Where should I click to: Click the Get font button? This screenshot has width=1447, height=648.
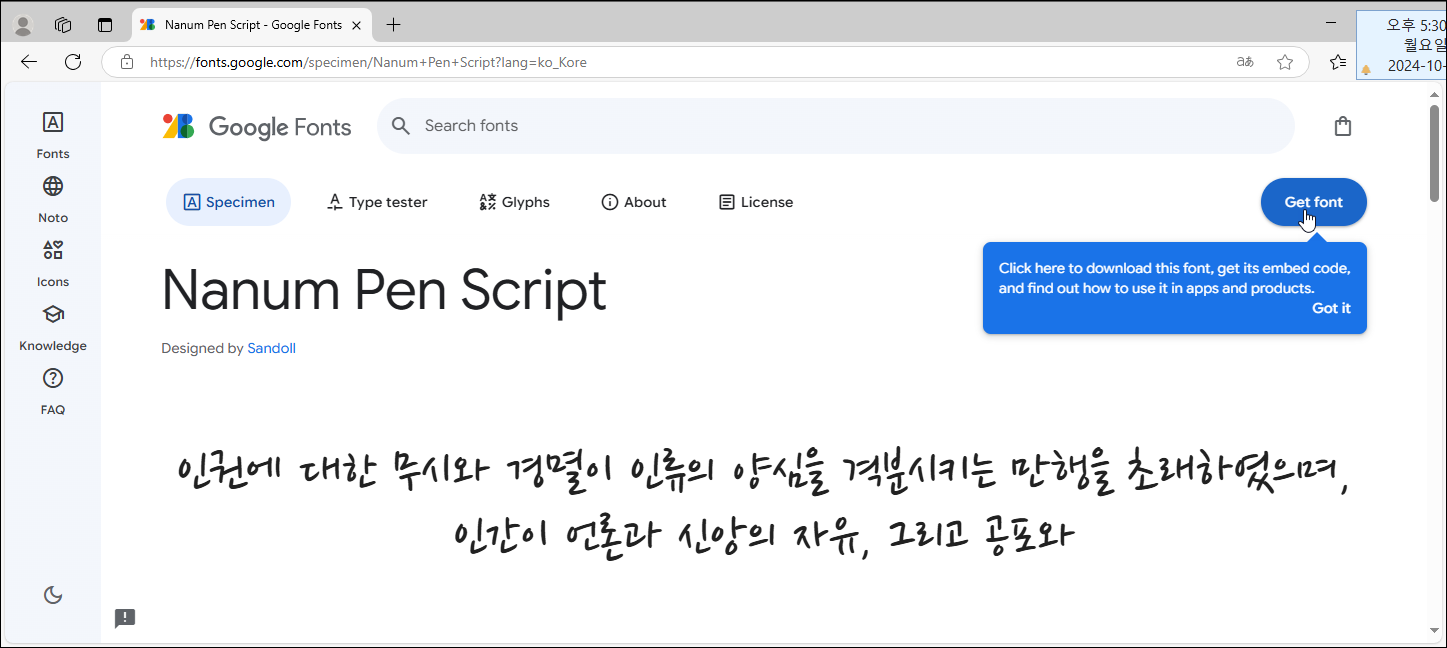point(1313,202)
